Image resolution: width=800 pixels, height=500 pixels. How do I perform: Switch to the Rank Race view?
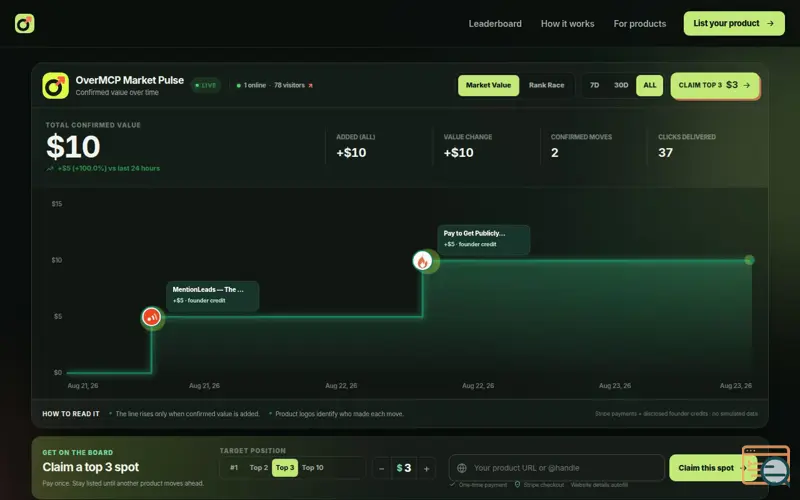[x=546, y=85]
